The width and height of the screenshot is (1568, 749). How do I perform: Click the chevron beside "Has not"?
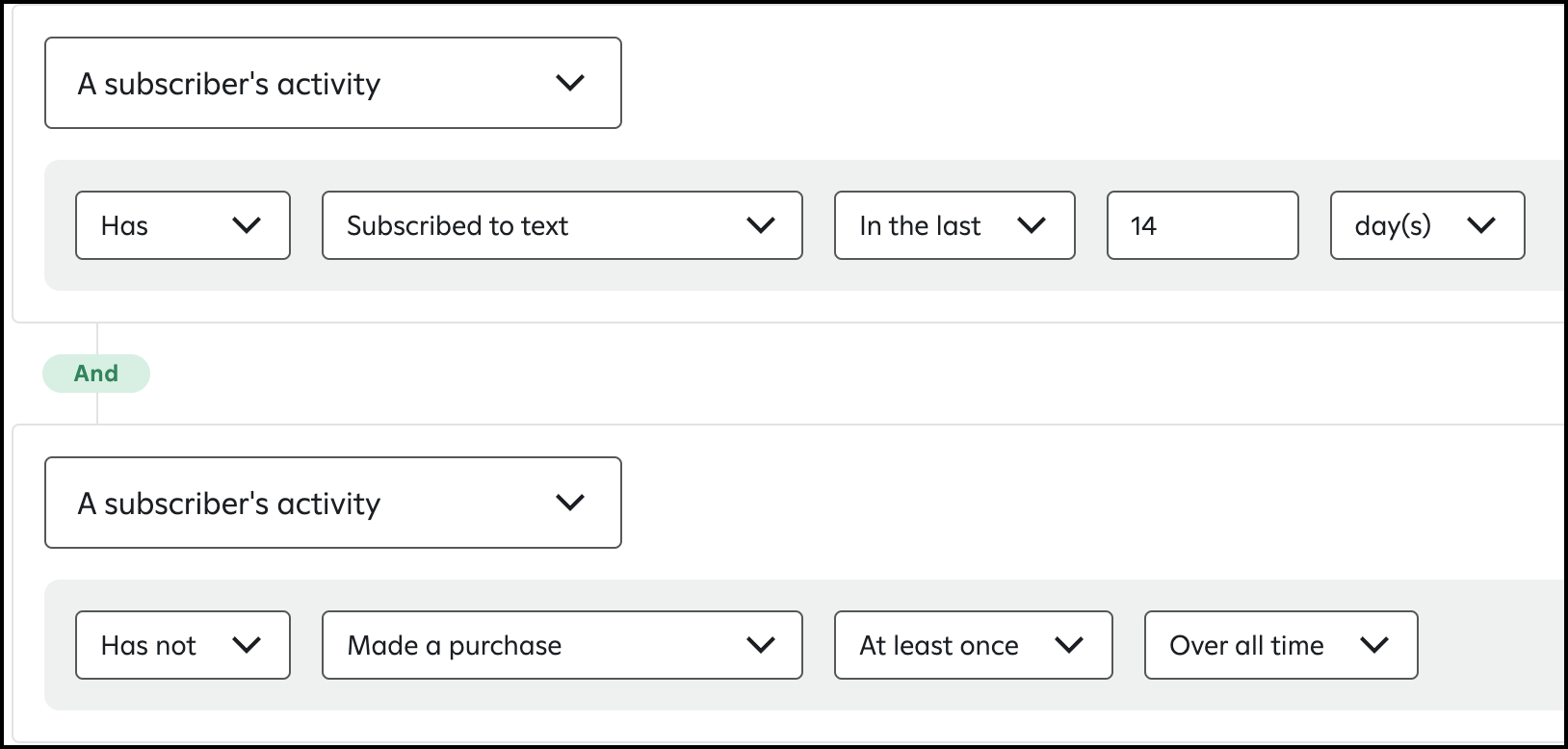pos(248,646)
